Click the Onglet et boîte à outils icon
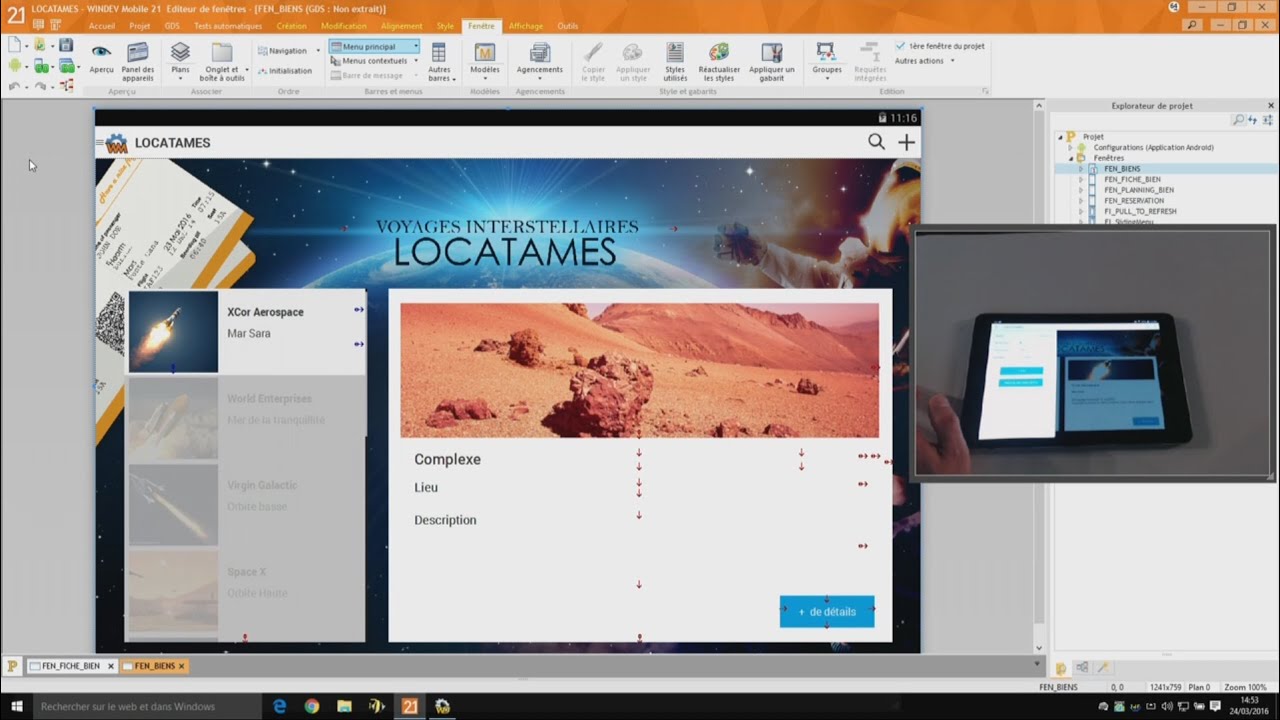The width and height of the screenshot is (1280, 720). pyautogui.click(x=222, y=51)
